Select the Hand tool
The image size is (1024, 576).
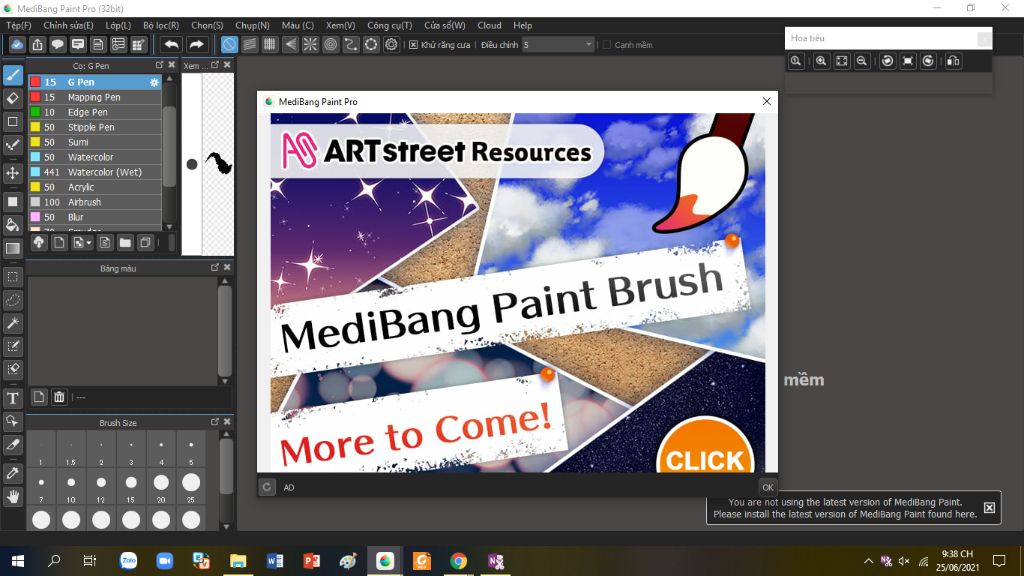click(12, 497)
